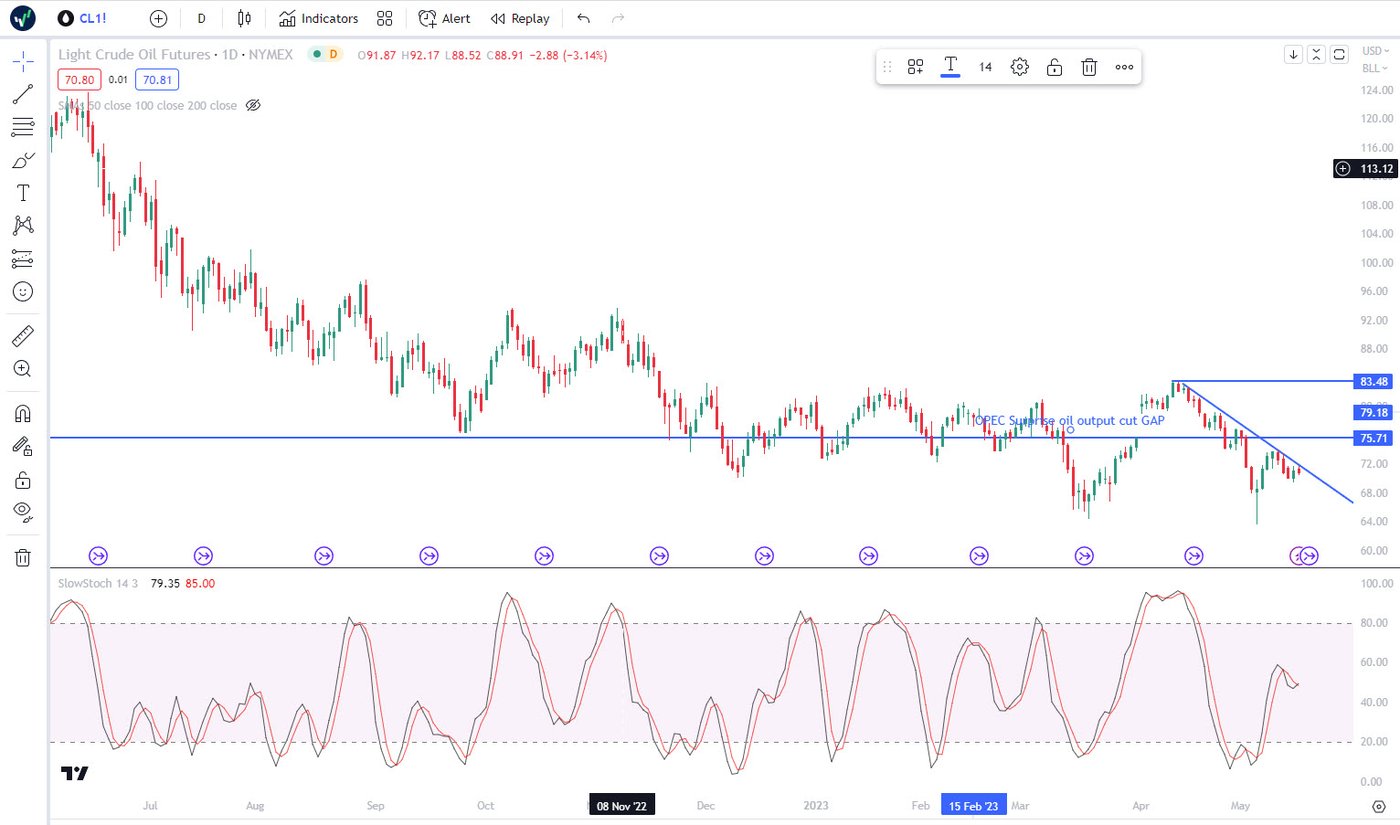This screenshot has width=1400, height=825.
Task: Open the D time interval dropdown
Action: pos(202,18)
